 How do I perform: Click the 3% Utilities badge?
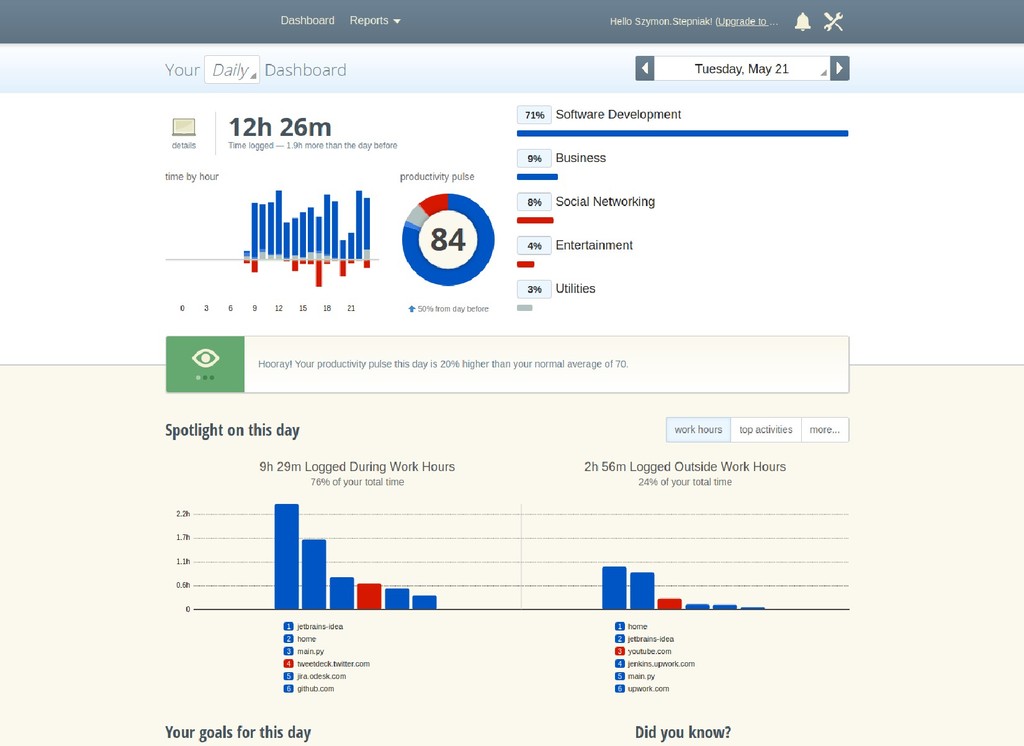tap(534, 289)
